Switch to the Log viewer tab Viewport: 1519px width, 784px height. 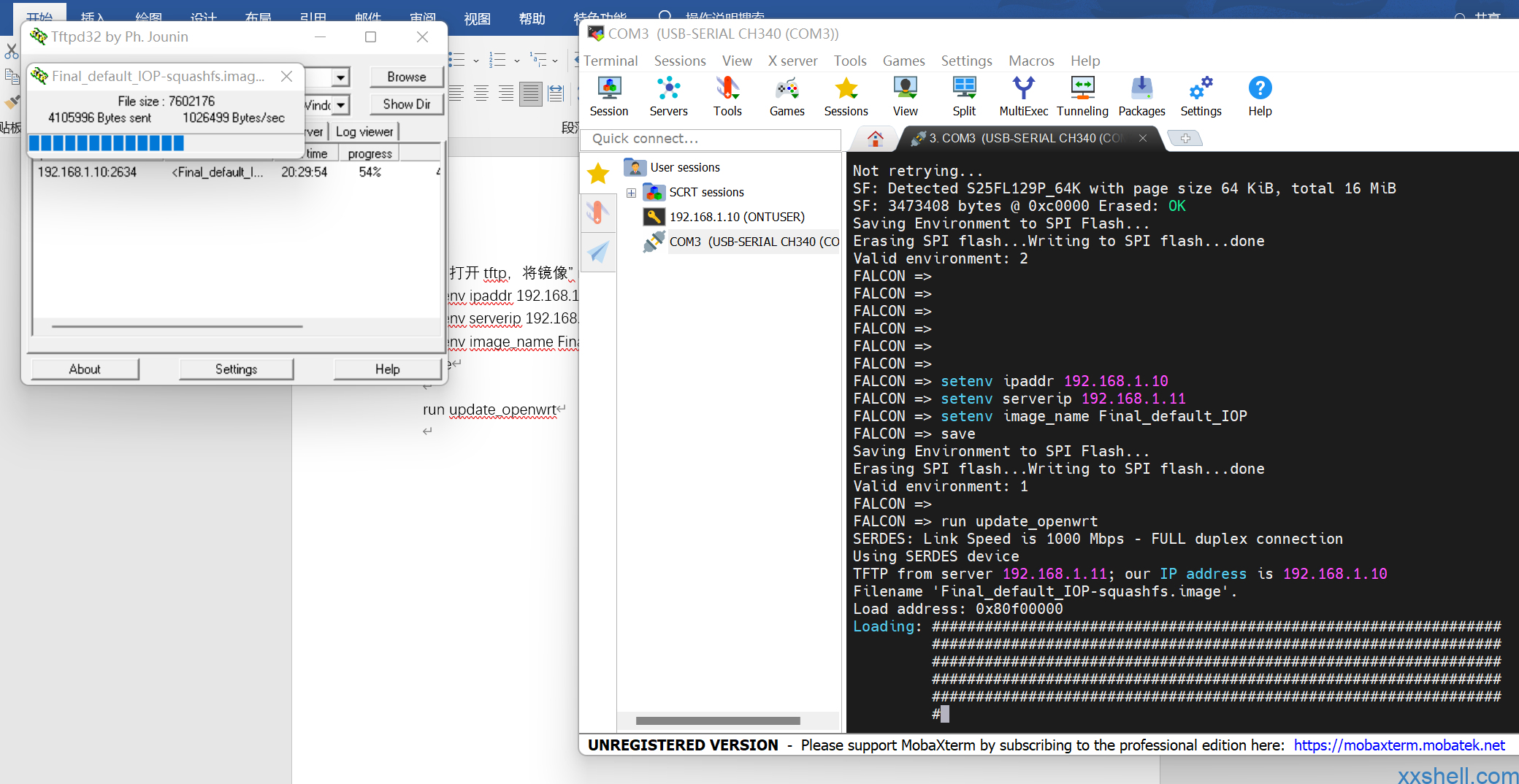pos(364,131)
